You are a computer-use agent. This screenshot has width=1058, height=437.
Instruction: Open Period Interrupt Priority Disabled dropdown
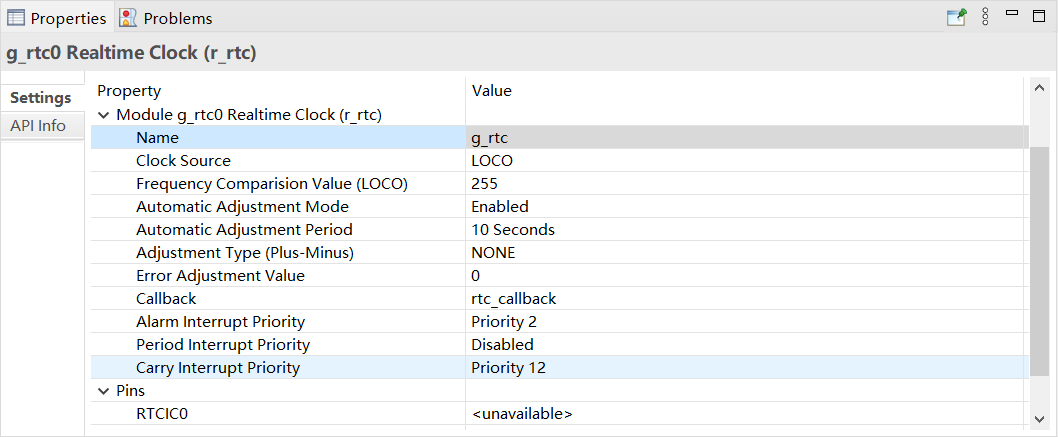click(x=745, y=344)
